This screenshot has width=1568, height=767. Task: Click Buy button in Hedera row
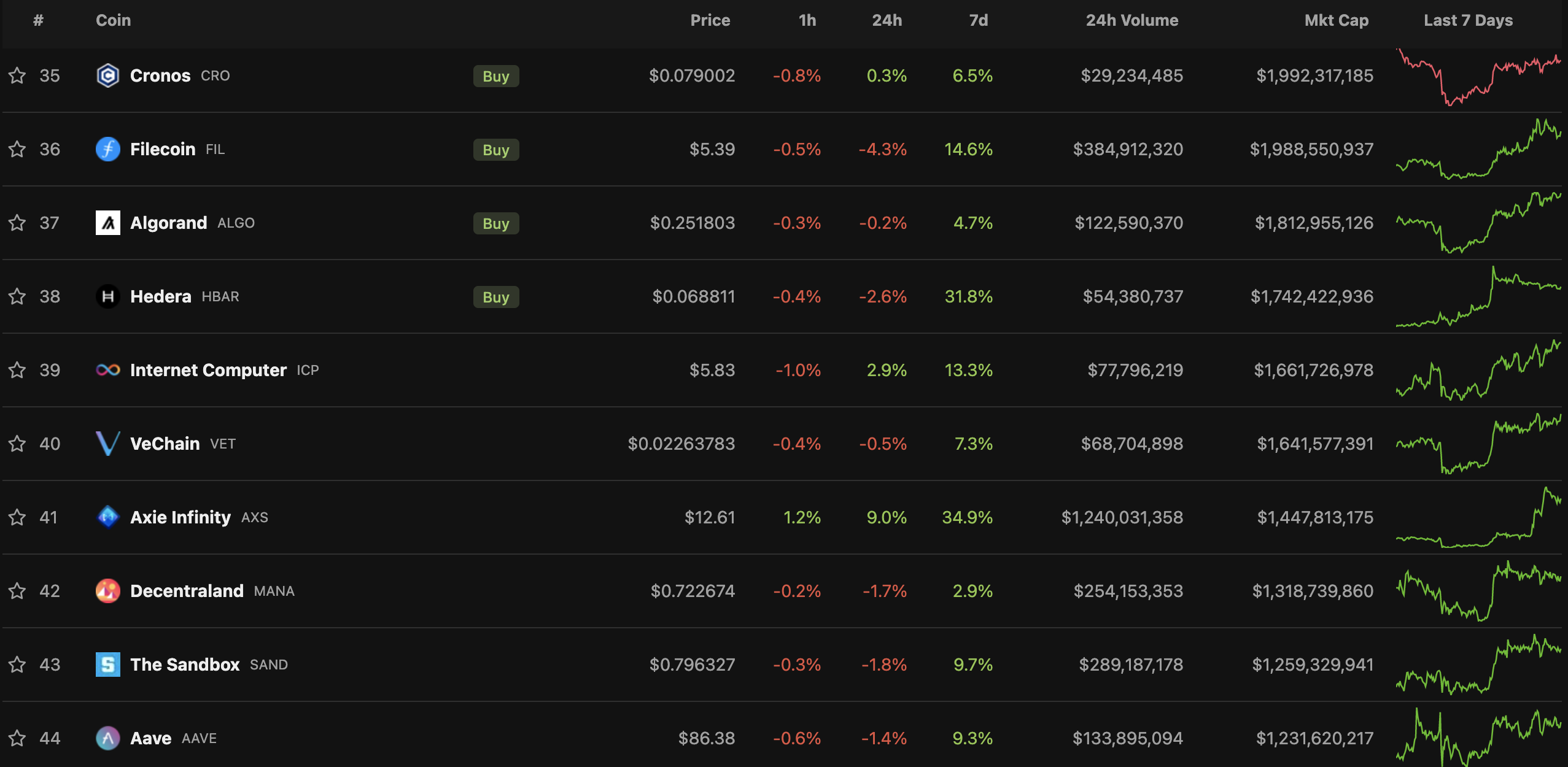tap(495, 297)
